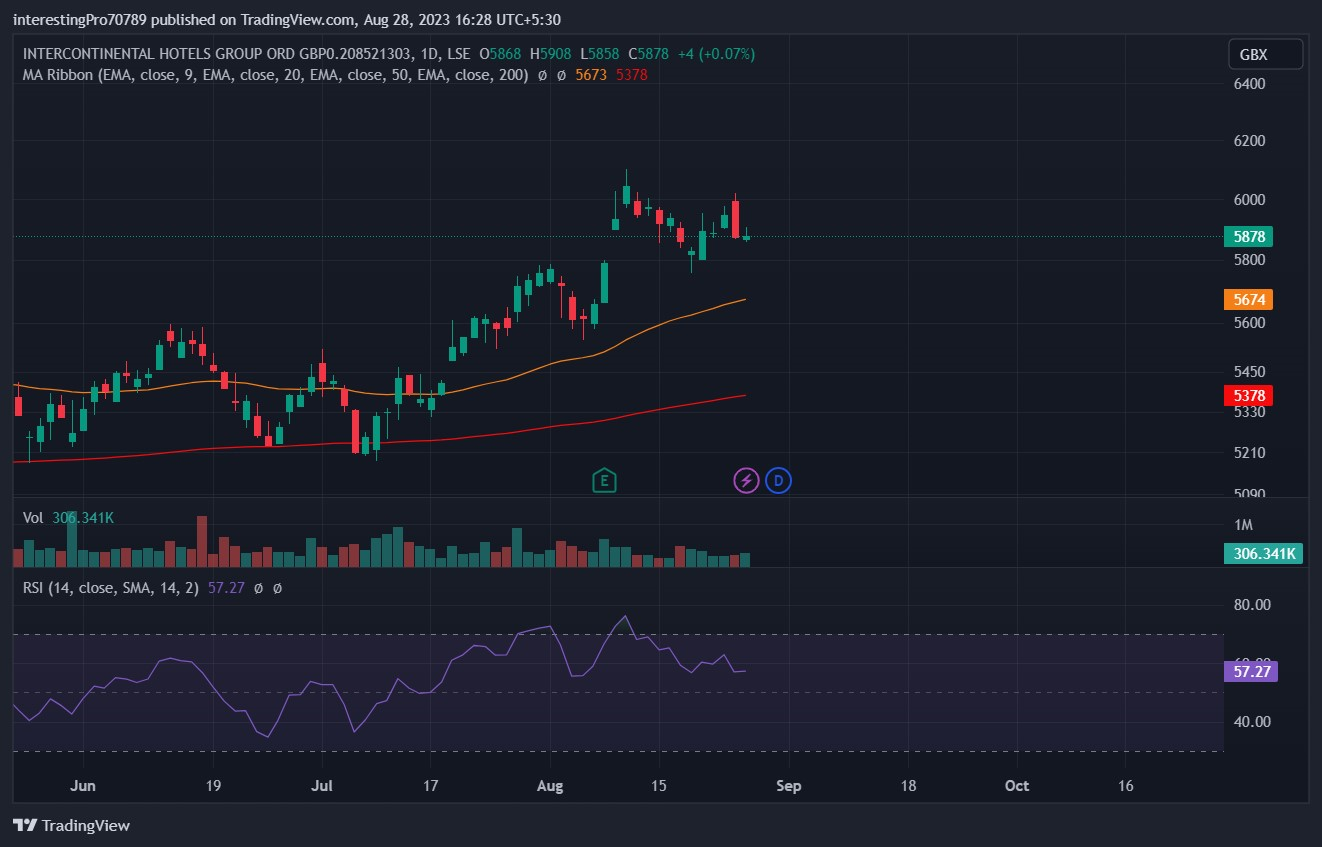Click the Earnings 'E' marker icon
1322x847 pixels.
pos(603,481)
